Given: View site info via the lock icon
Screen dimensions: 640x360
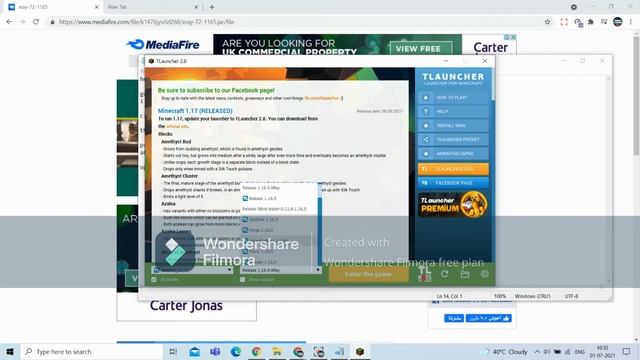Looking at the screenshot, I should point(52,22).
